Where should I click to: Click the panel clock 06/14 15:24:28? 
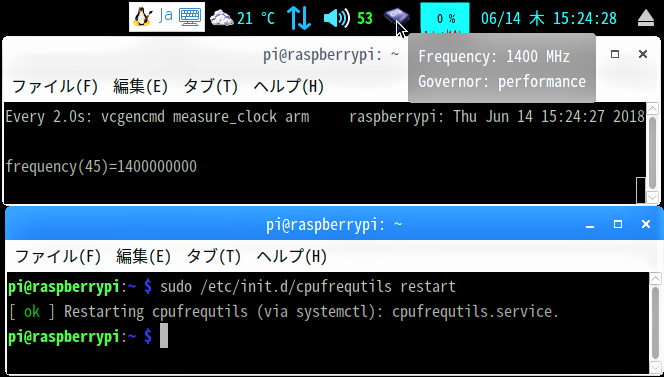549,18
